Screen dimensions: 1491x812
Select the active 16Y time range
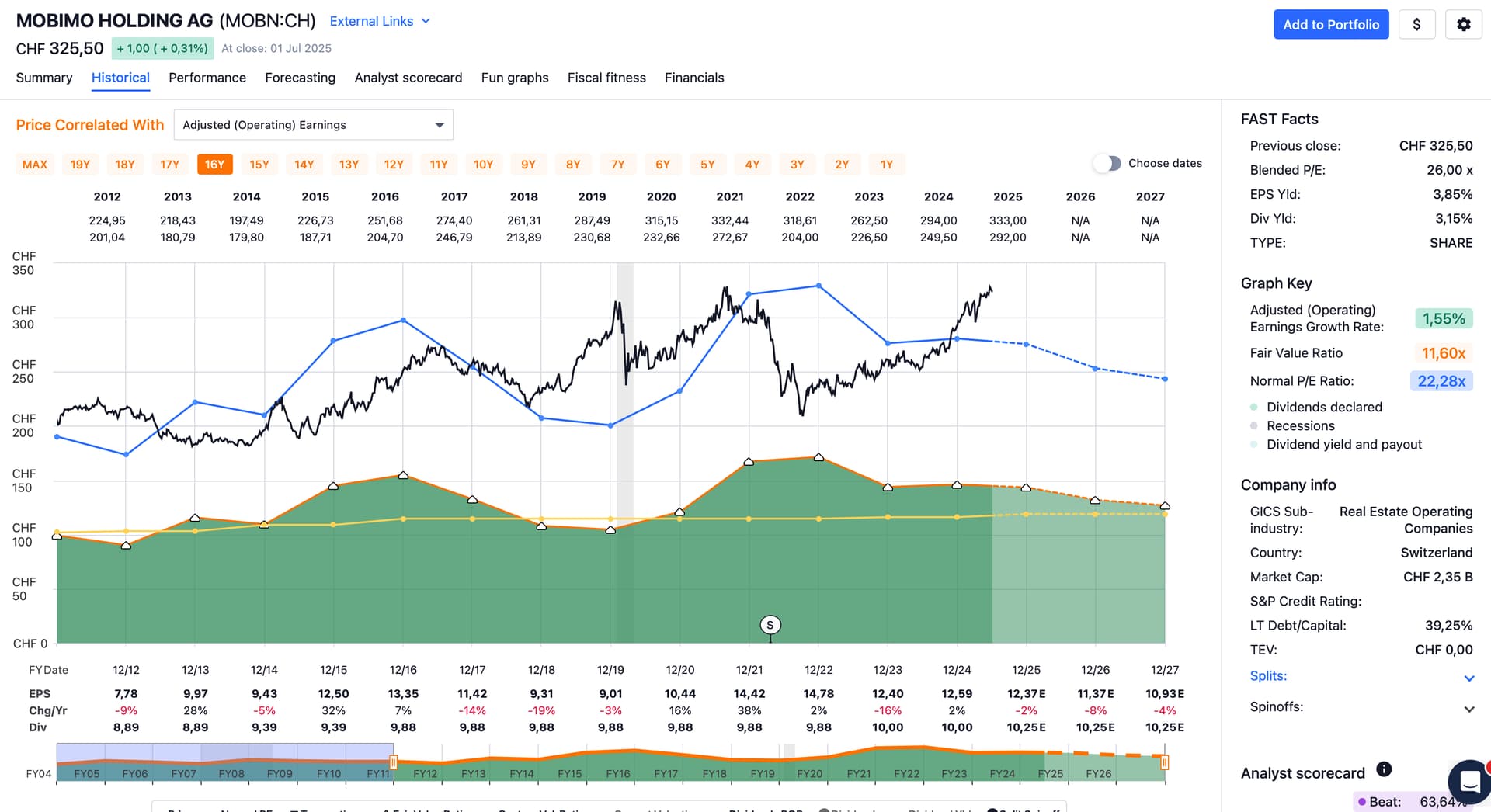click(x=214, y=165)
